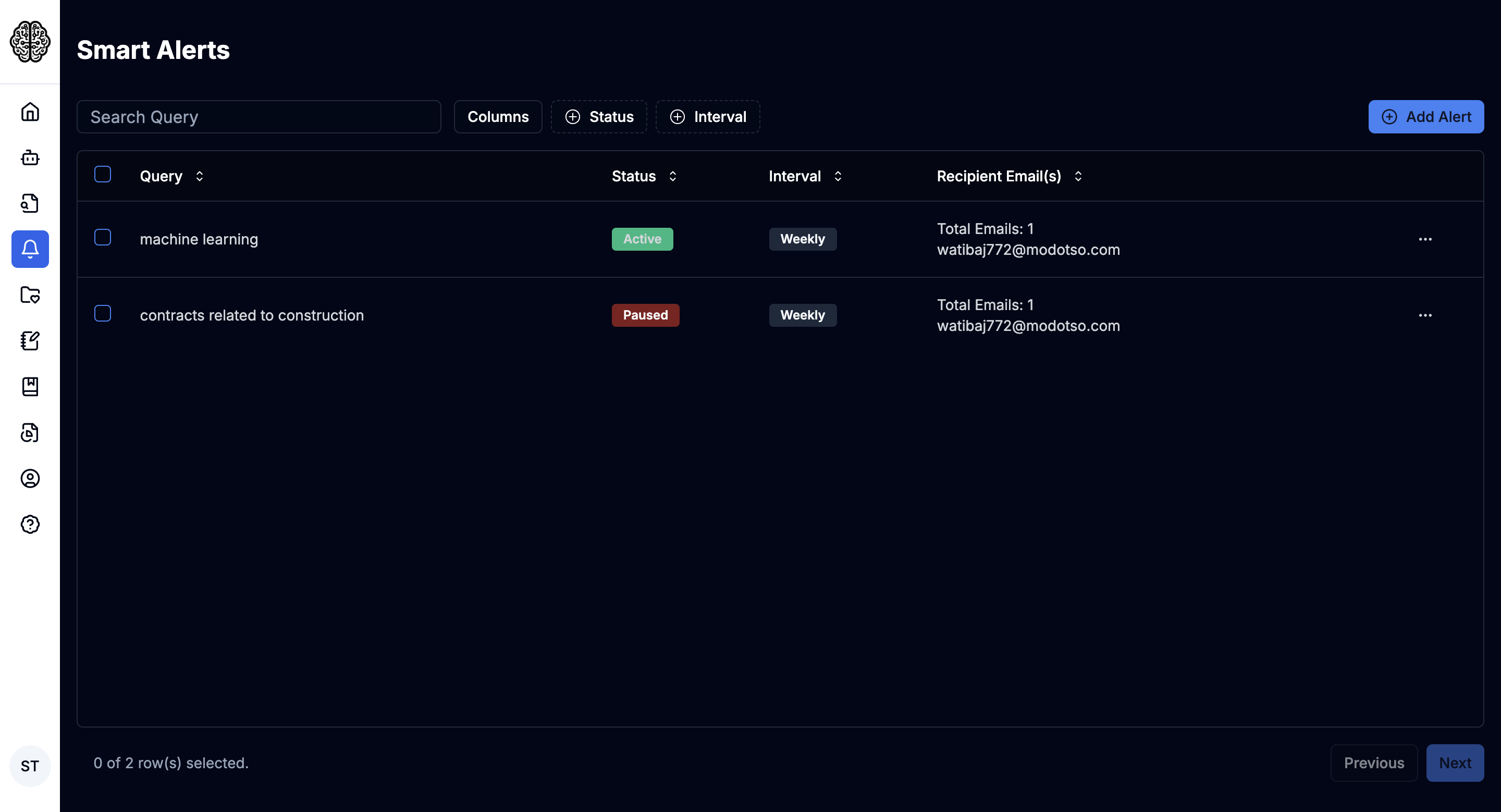This screenshot has width=1501, height=812.
Task: Click the home icon in sidebar
Action: (x=29, y=112)
